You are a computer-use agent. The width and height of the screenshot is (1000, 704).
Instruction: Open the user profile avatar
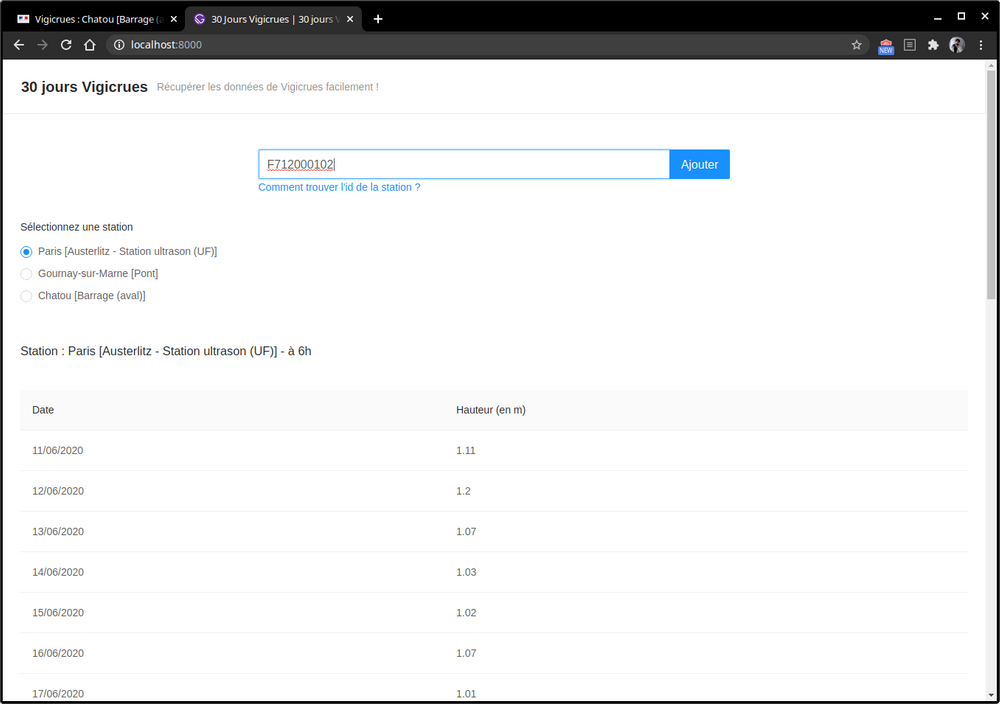(x=957, y=45)
